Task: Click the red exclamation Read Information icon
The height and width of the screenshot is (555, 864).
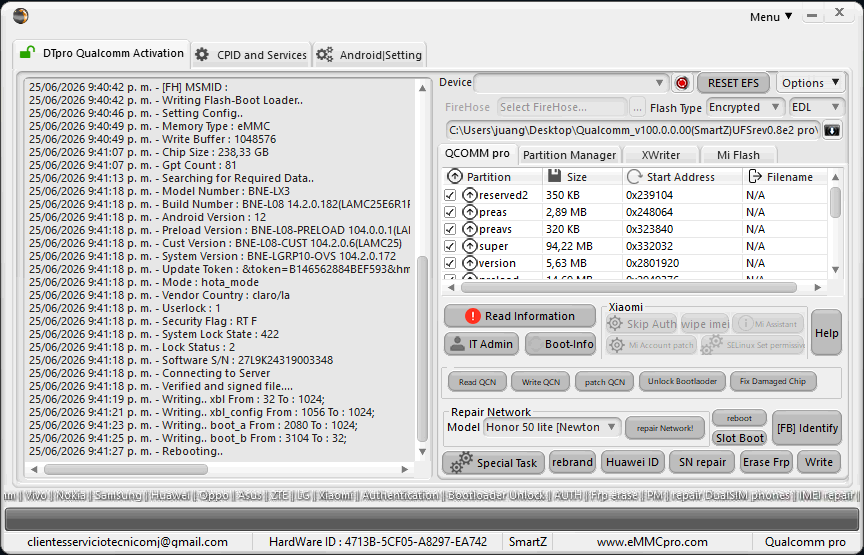Action: (472, 316)
